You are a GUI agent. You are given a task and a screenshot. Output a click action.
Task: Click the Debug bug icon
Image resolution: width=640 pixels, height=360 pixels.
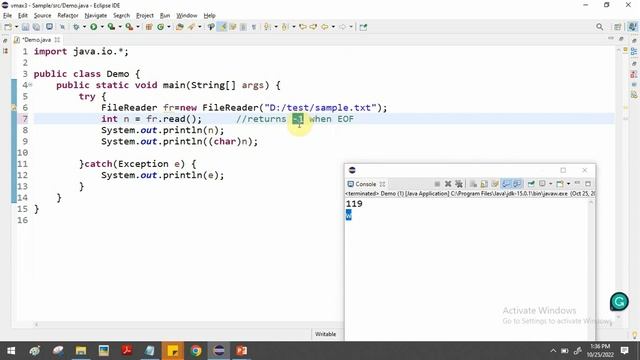76,27
